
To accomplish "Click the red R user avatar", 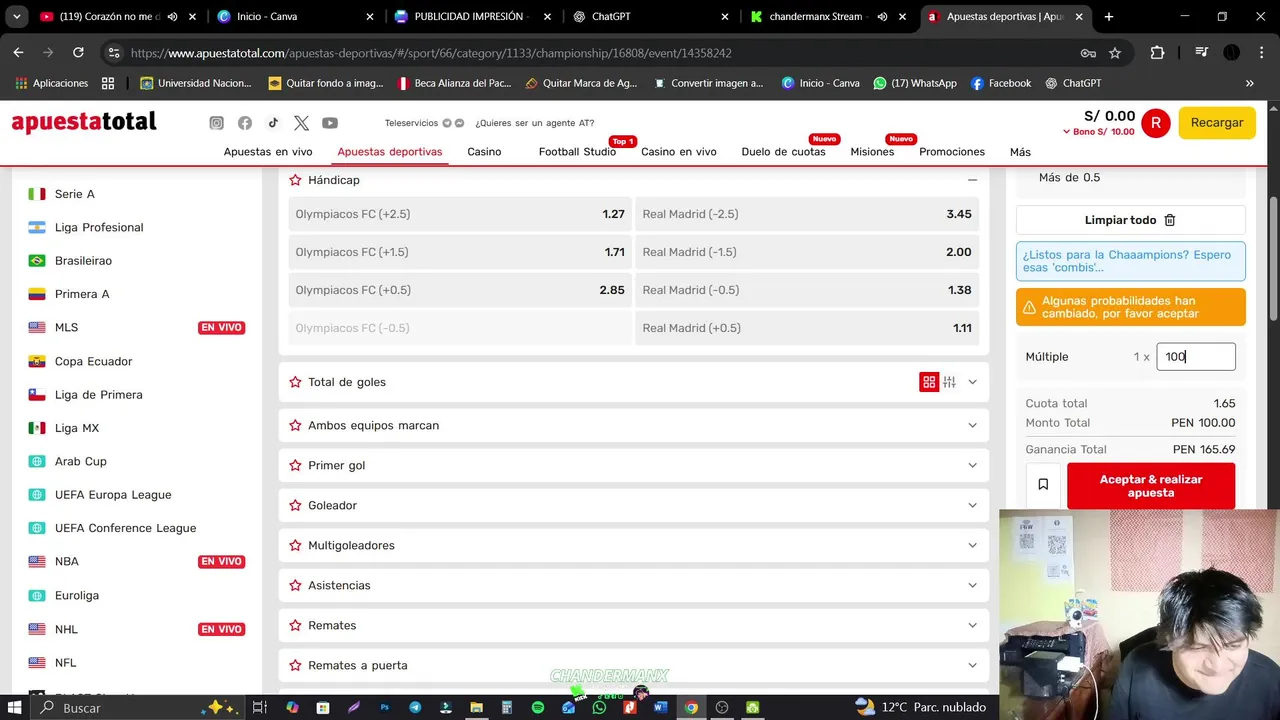I will tap(1155, 123).
